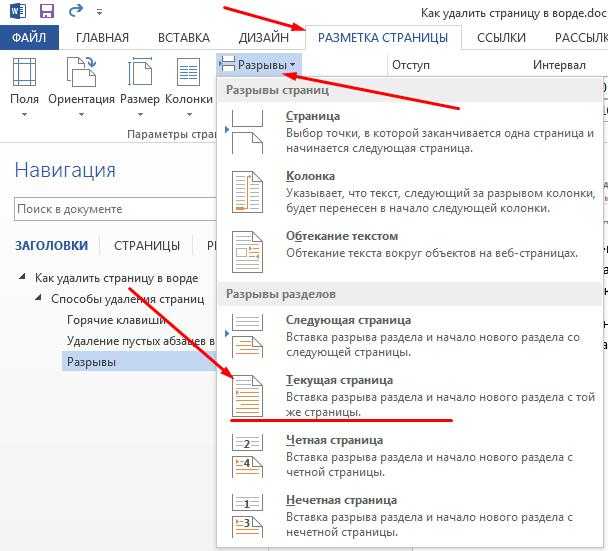Viewport: 608px width, 551px height.
Task: Collapse the Способы удаления страниц heading
Action: click(38, 298)
